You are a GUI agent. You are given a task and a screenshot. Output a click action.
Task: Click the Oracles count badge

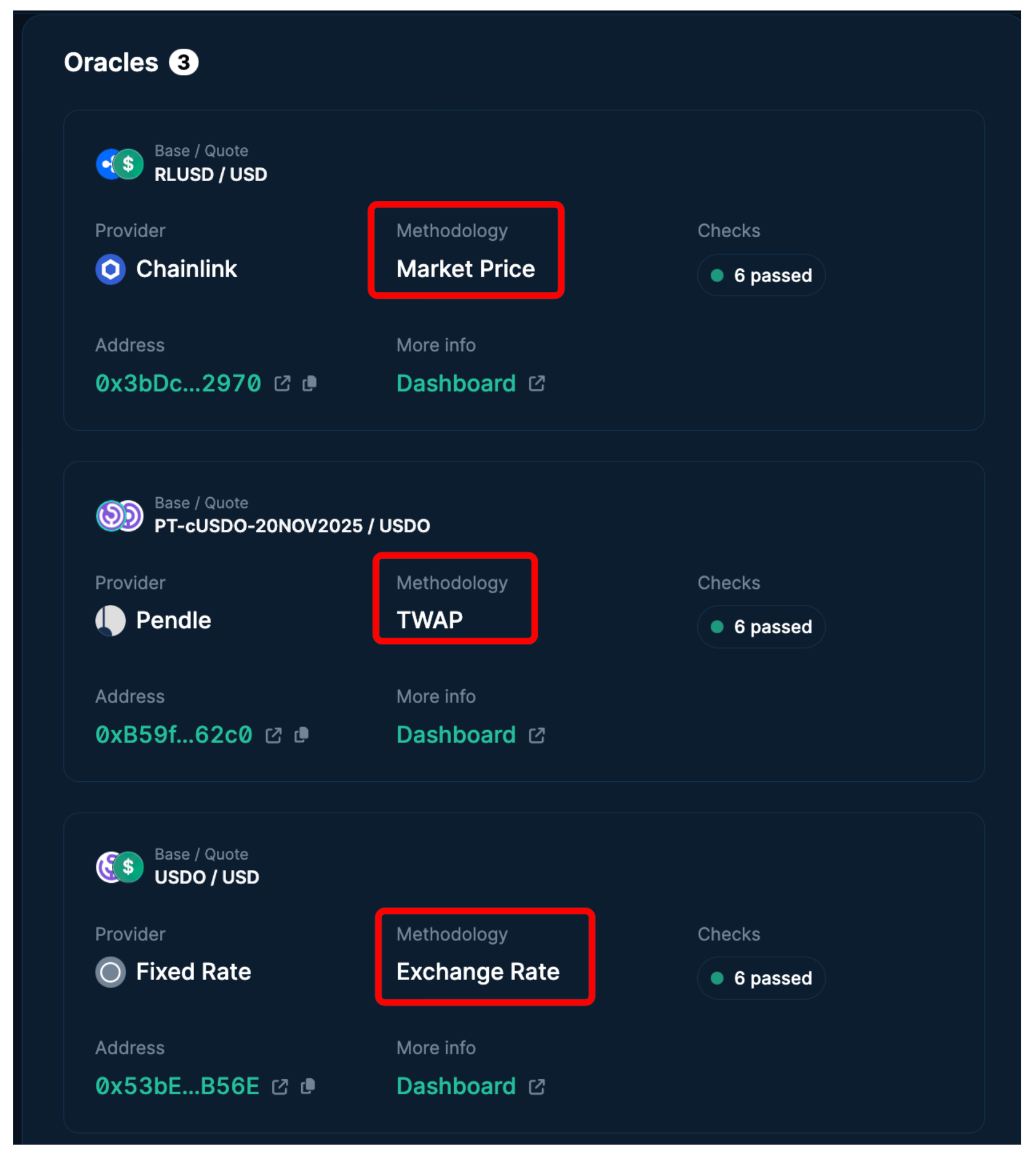pos(184,62)
